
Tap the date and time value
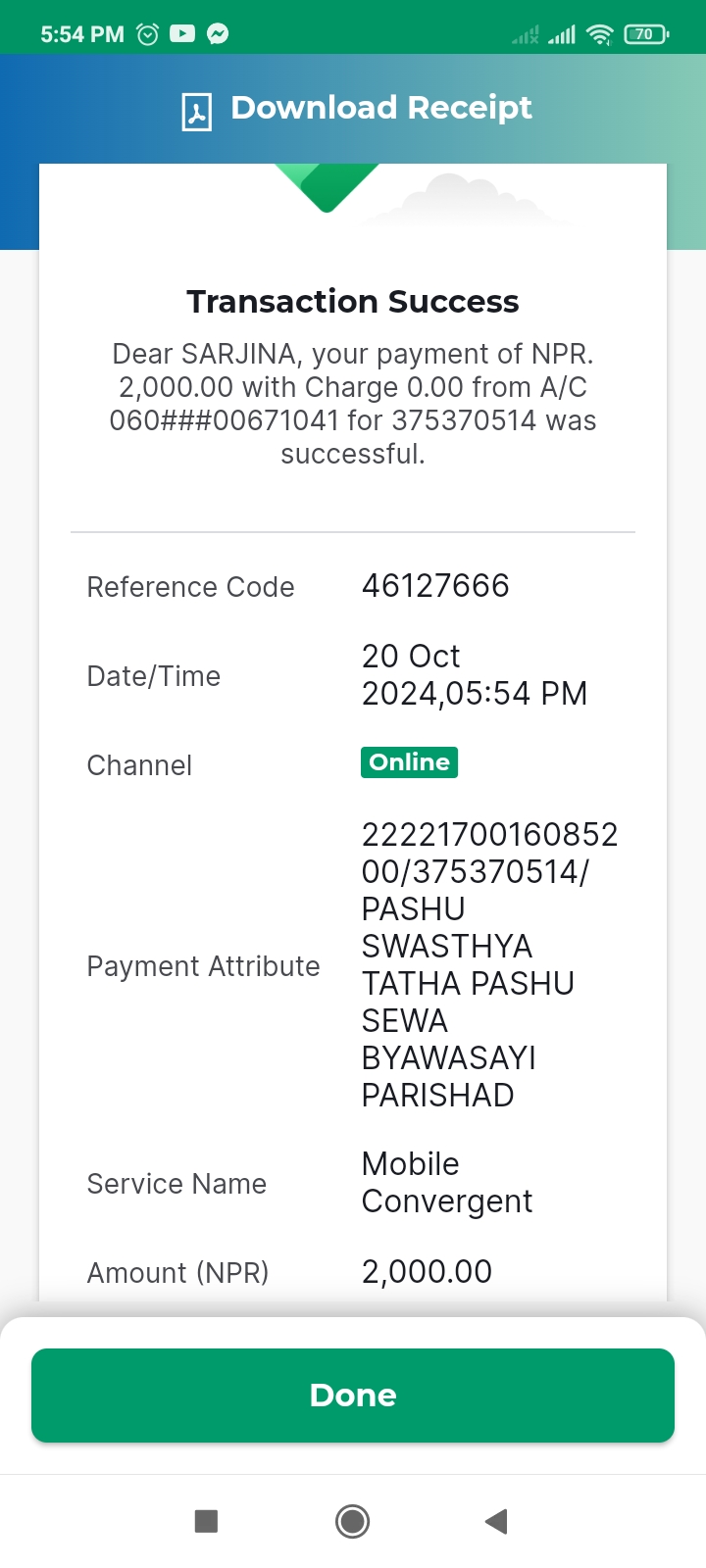coord(475,675)
